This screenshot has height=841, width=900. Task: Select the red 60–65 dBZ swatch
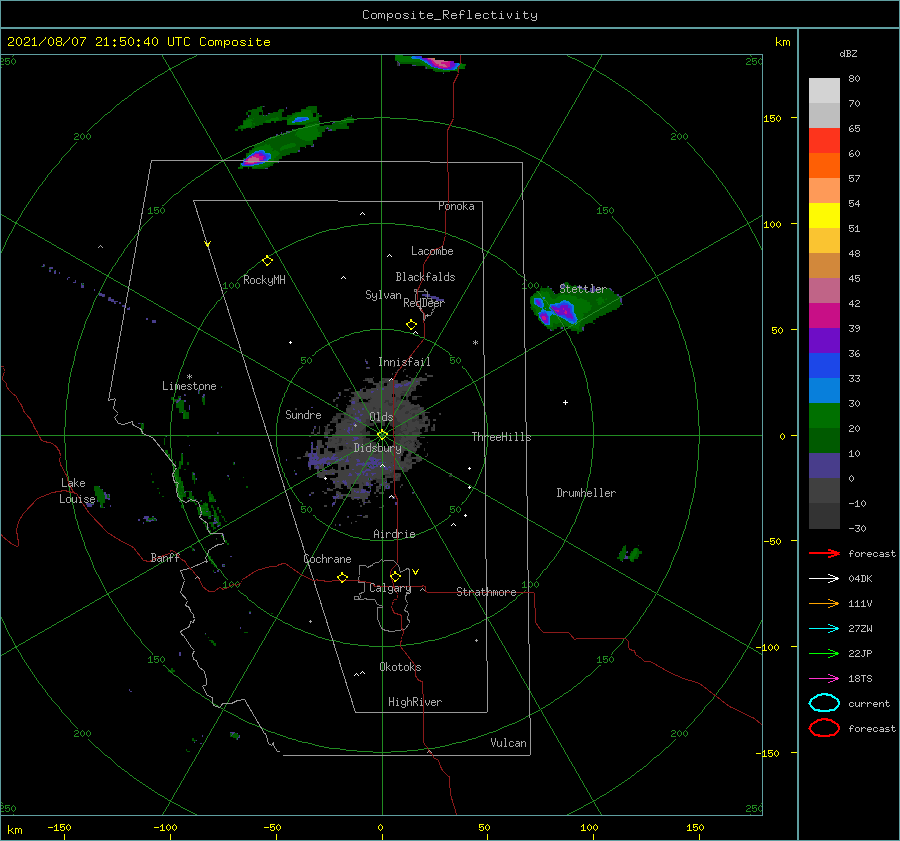(824, 141)
